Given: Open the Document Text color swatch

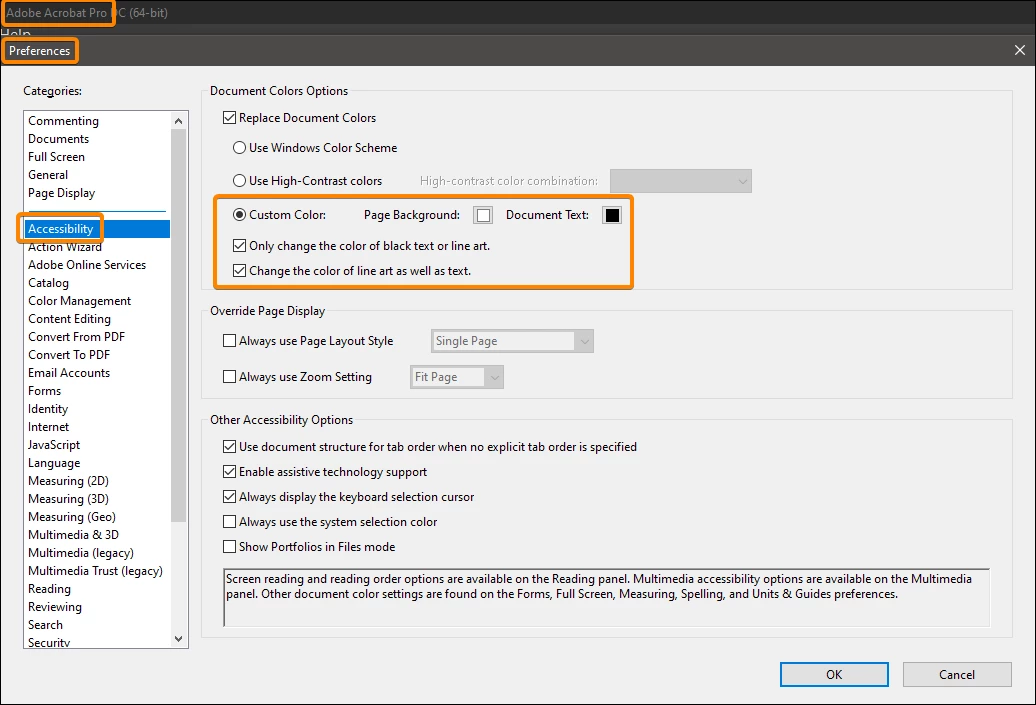Looking at the screenshot, I should (x=612, y=215).
